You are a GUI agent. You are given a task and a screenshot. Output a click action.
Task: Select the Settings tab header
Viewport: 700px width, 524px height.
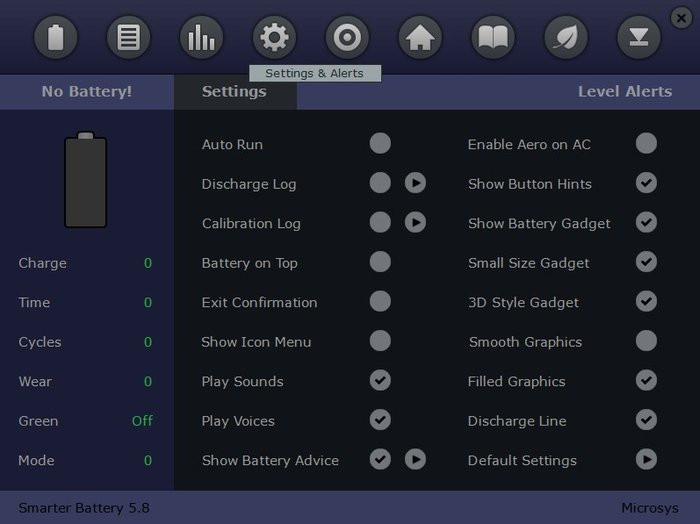pyautogui.click(x=234, y=92)
